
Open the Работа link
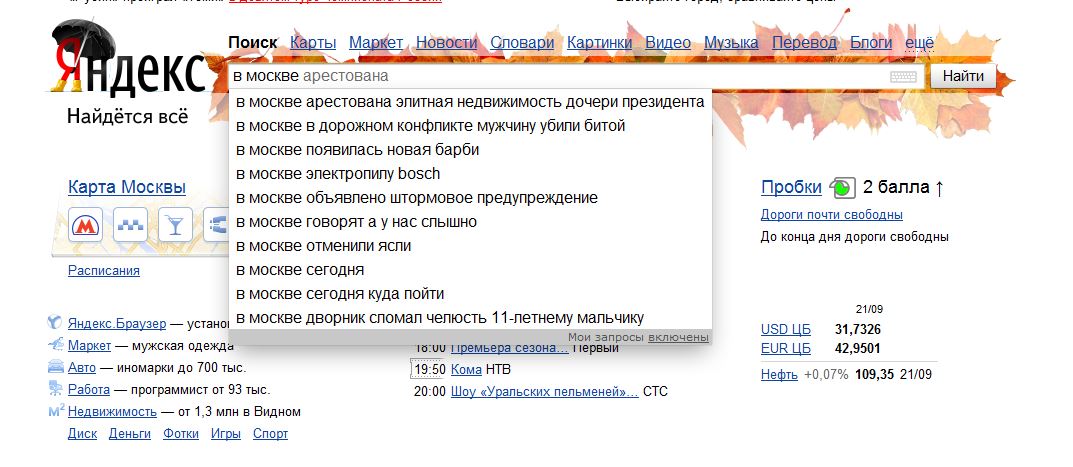[x=89, y=390]
